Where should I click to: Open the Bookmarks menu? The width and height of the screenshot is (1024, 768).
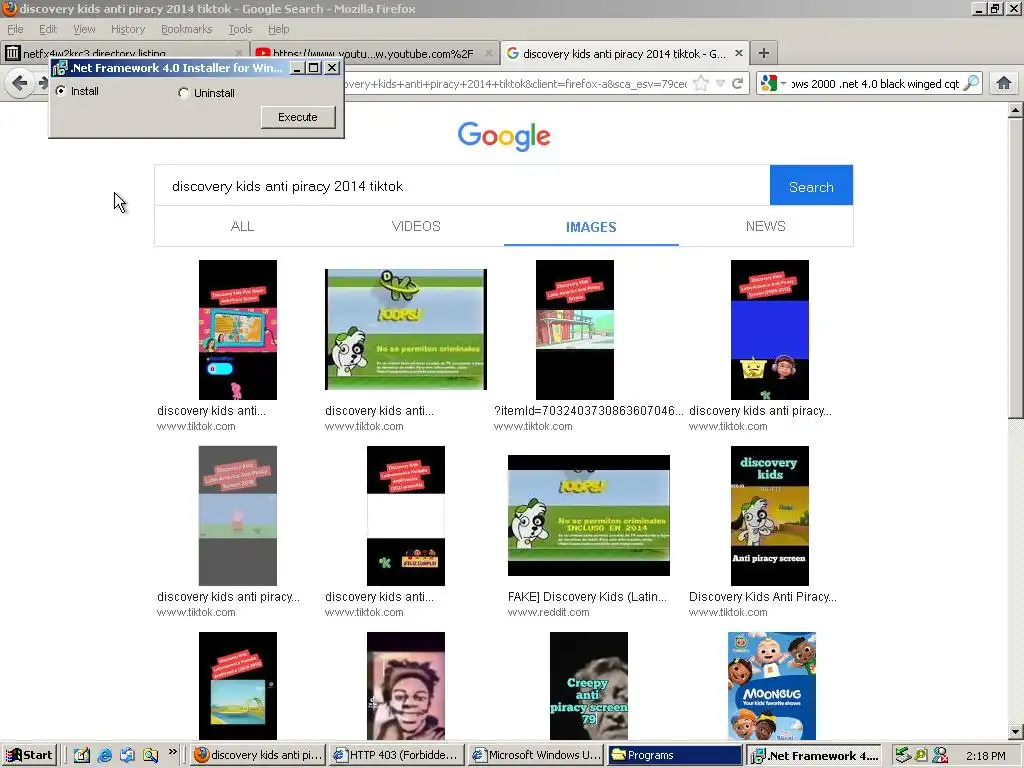(187, 29)
